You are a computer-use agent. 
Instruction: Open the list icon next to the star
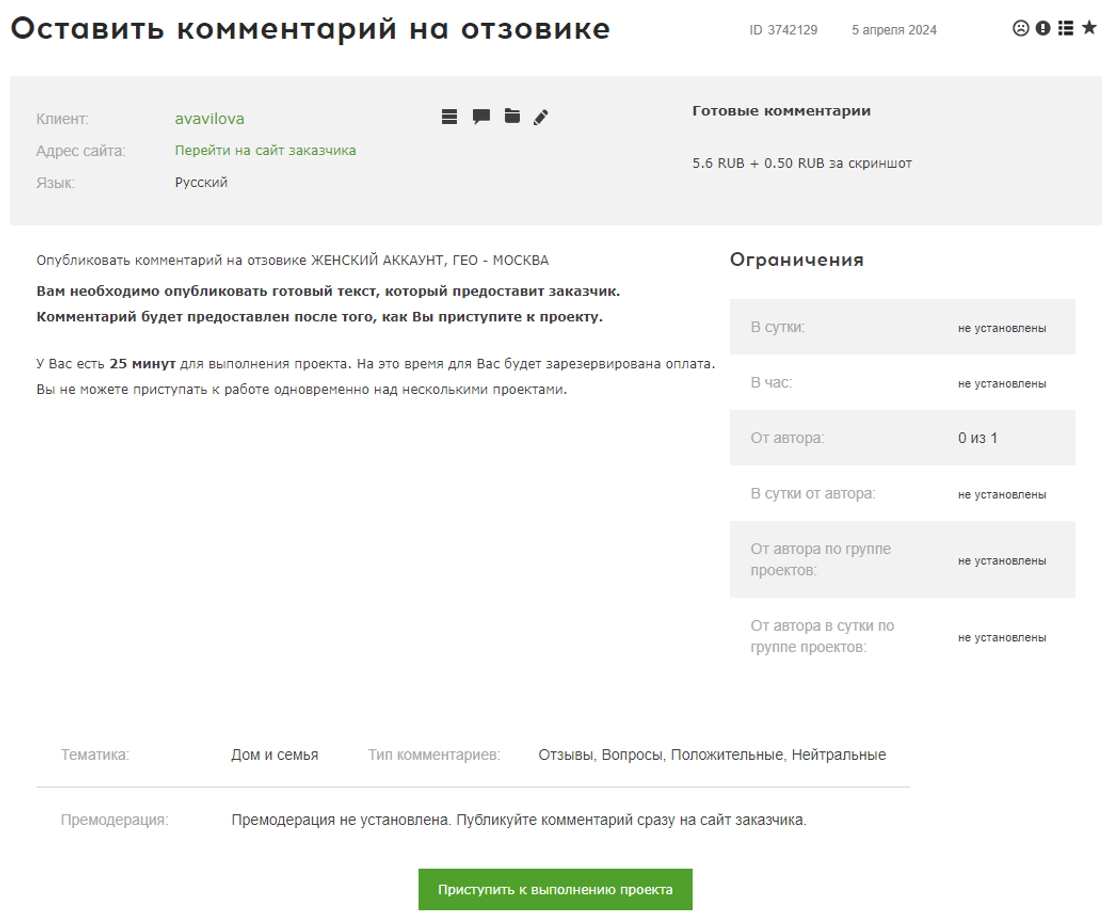click(1066, 28)
